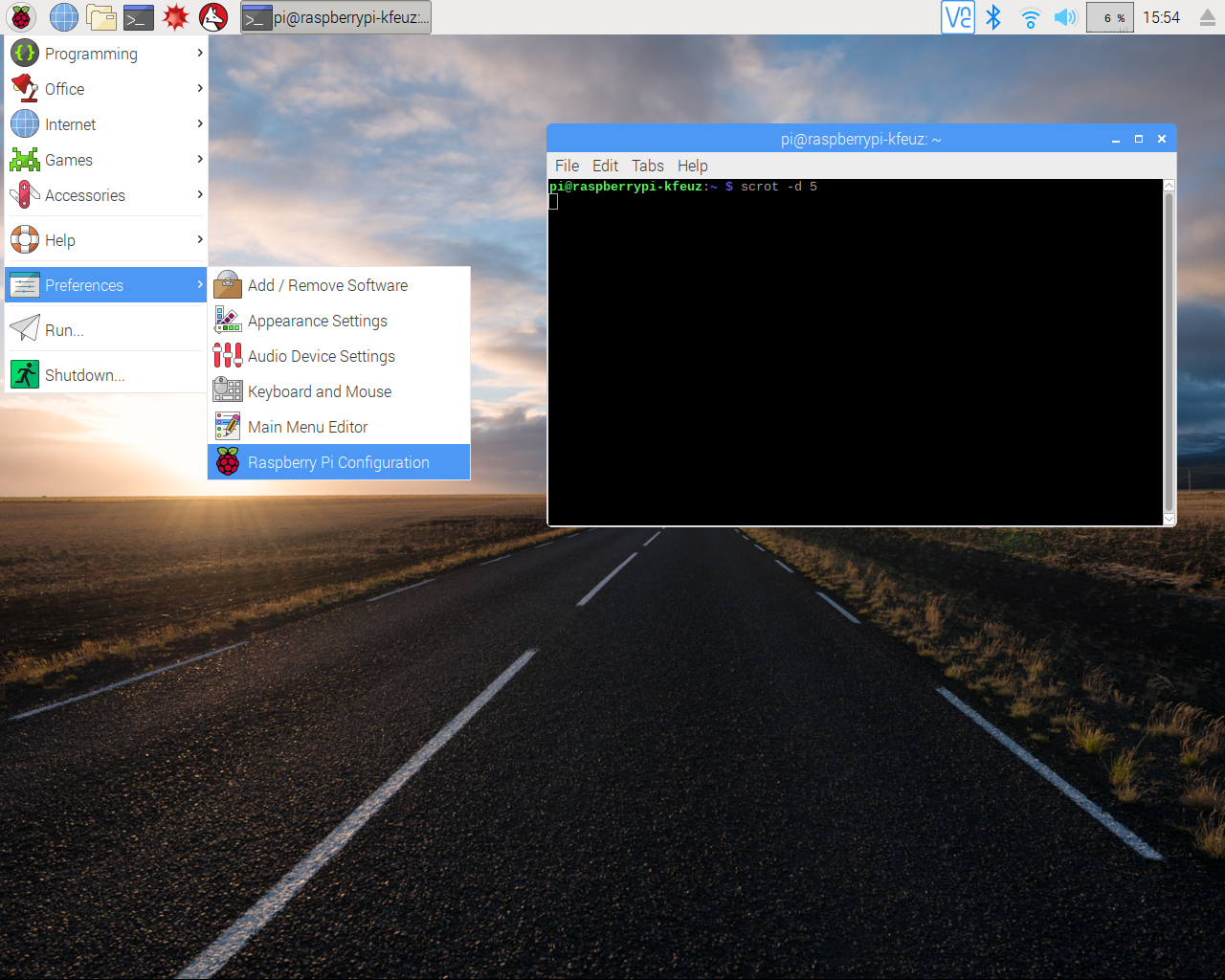Viewport: 1225px width, 980px height.
Task: Click the Raspberry Pi Configuration raspberry icon
Action: click(x=228, y=462)
